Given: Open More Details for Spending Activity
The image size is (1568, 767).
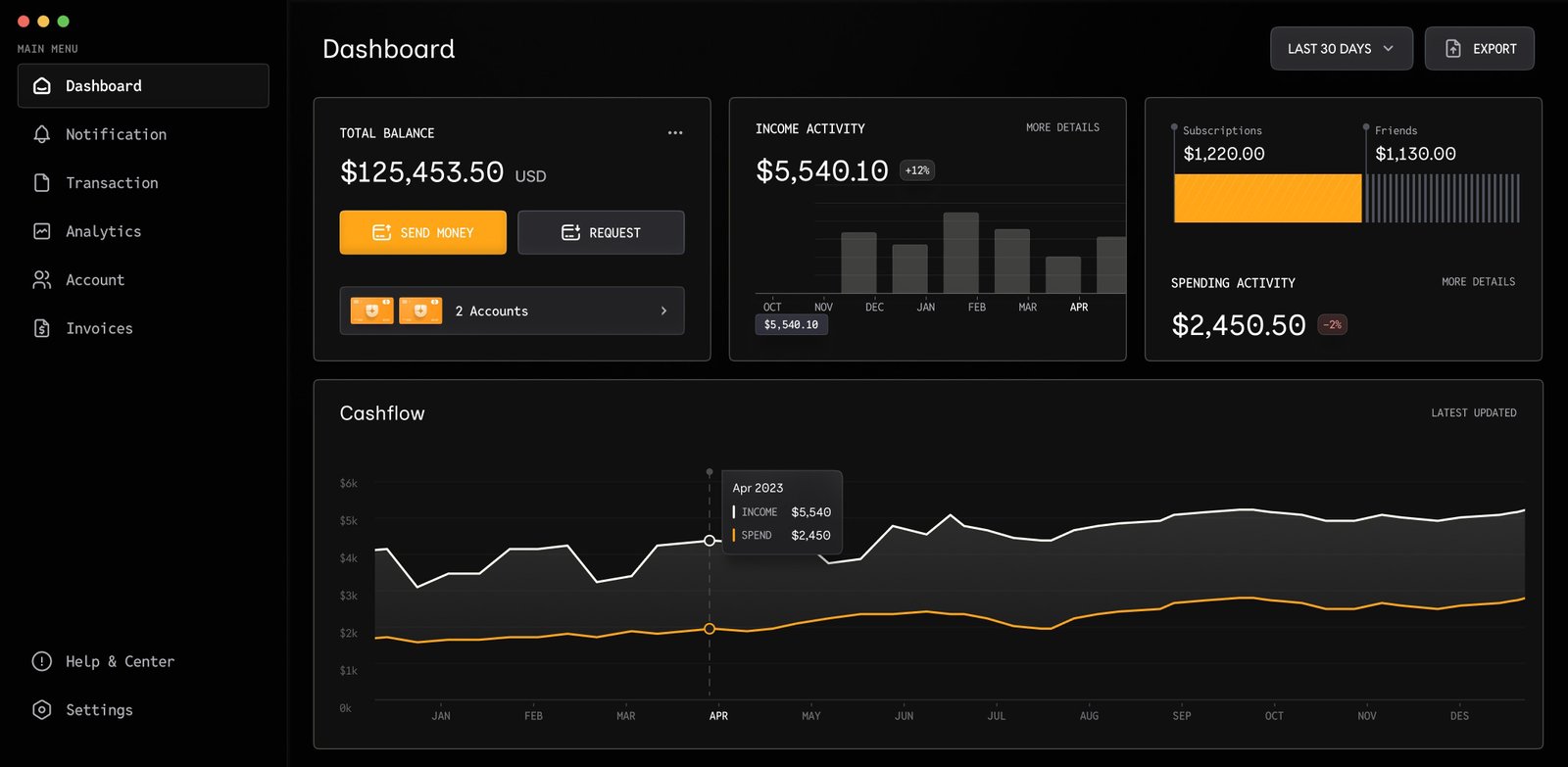Looking at the screenshot, I should coord(1478,282).
